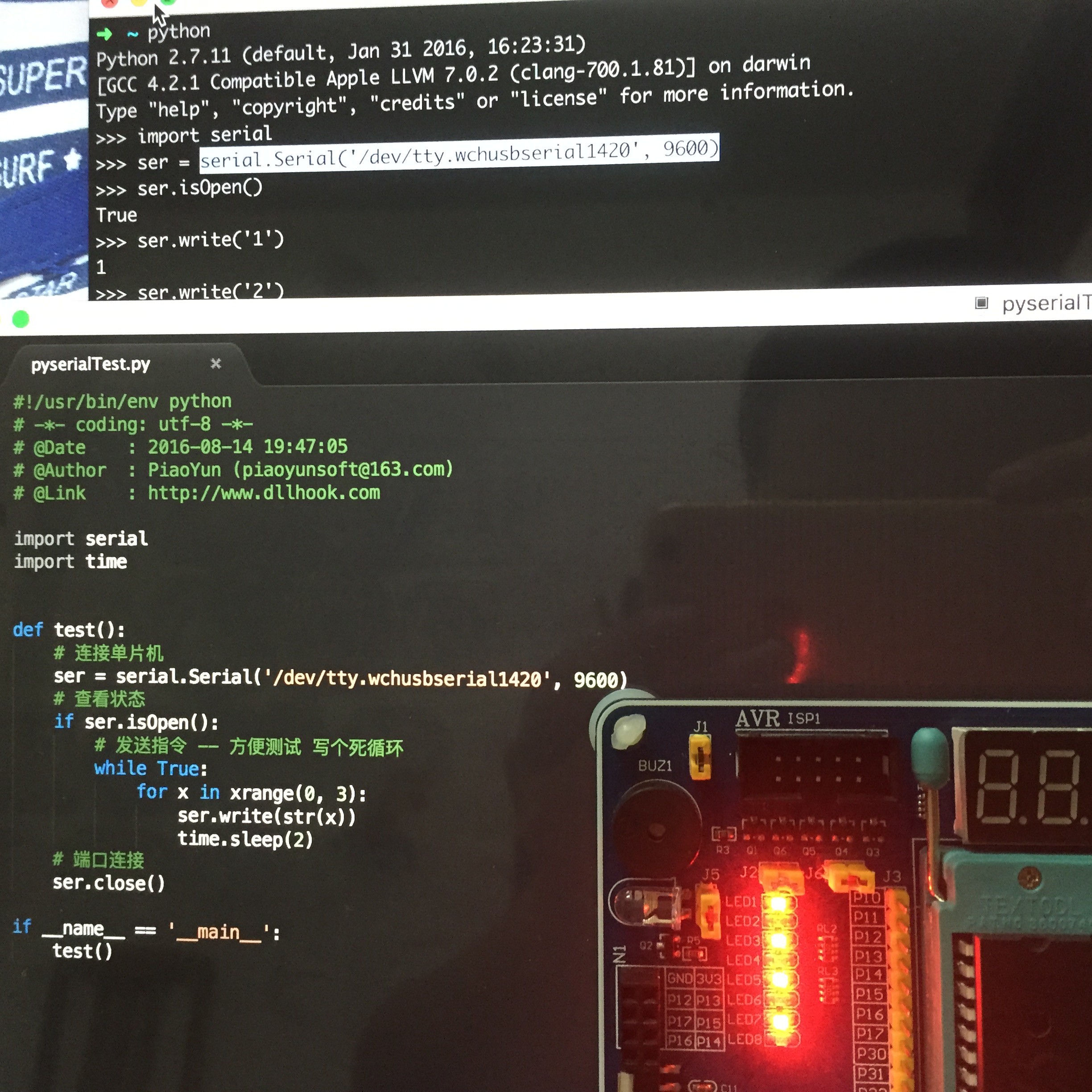Click "import time" in the editor

[70, 562]
